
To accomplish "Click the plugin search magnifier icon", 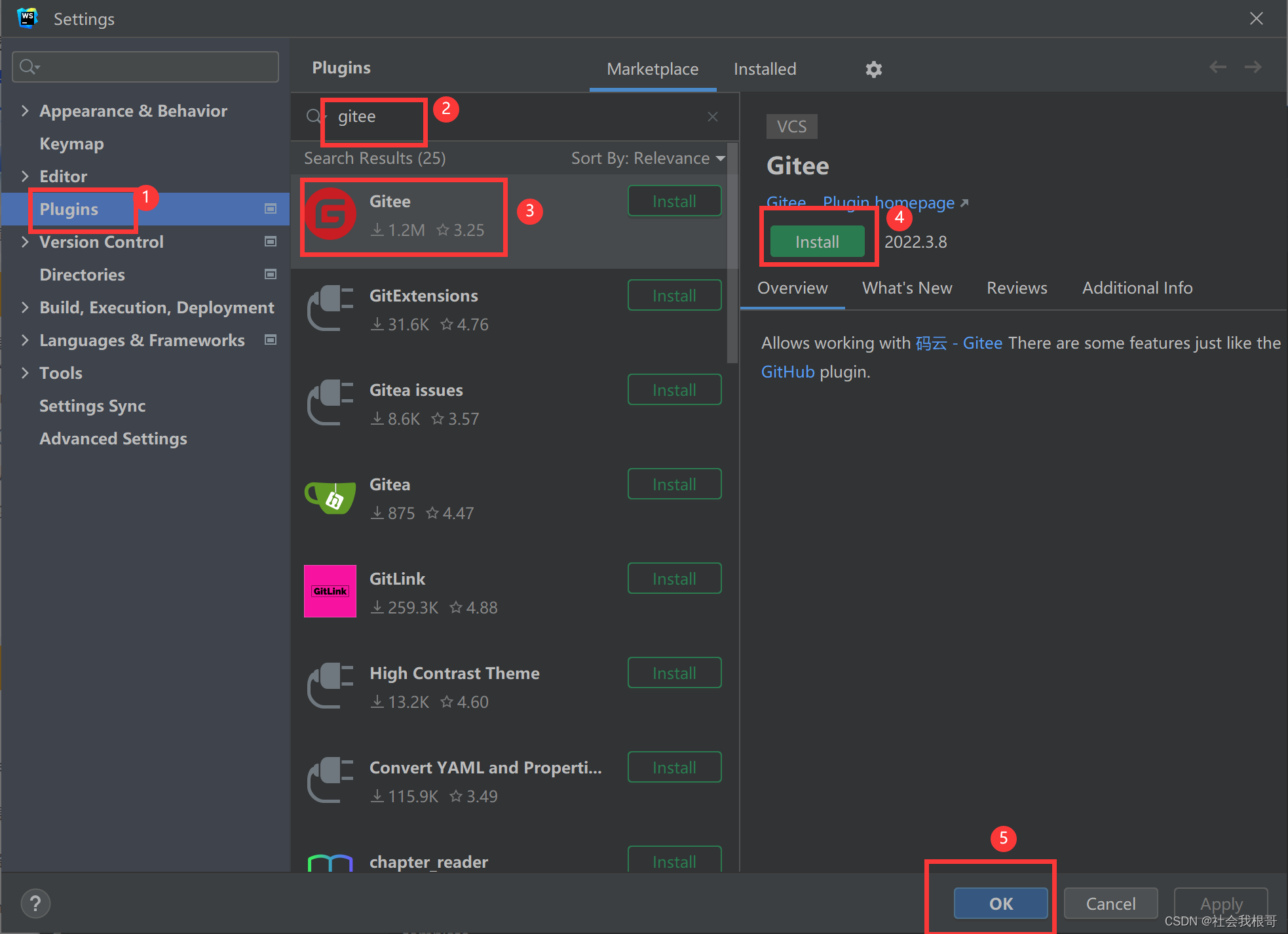I will [x=314, y=117].
